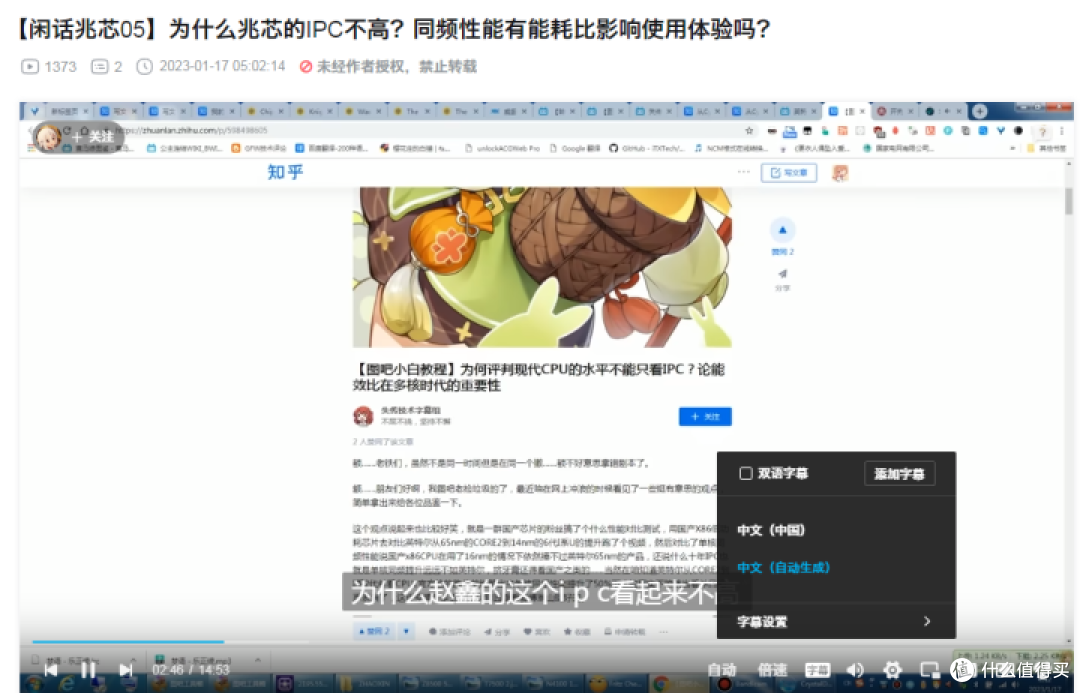Click the clock icon beside the date

pos(144,66)
